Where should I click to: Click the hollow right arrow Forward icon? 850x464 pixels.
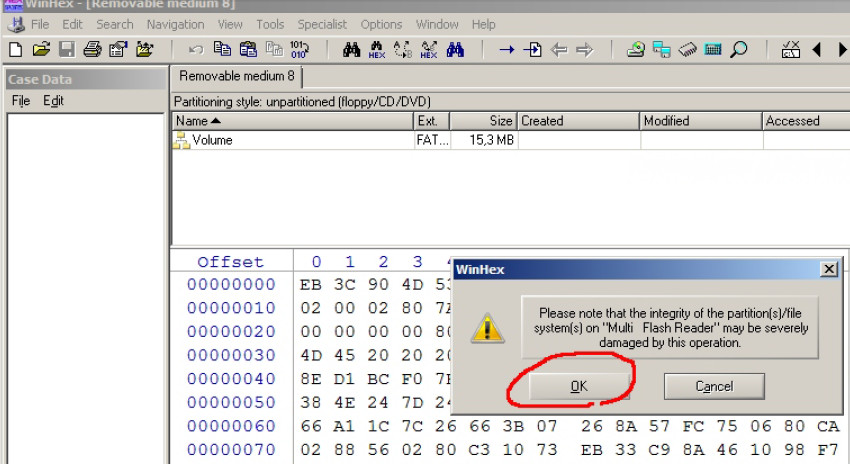click(x=584, y=50)
